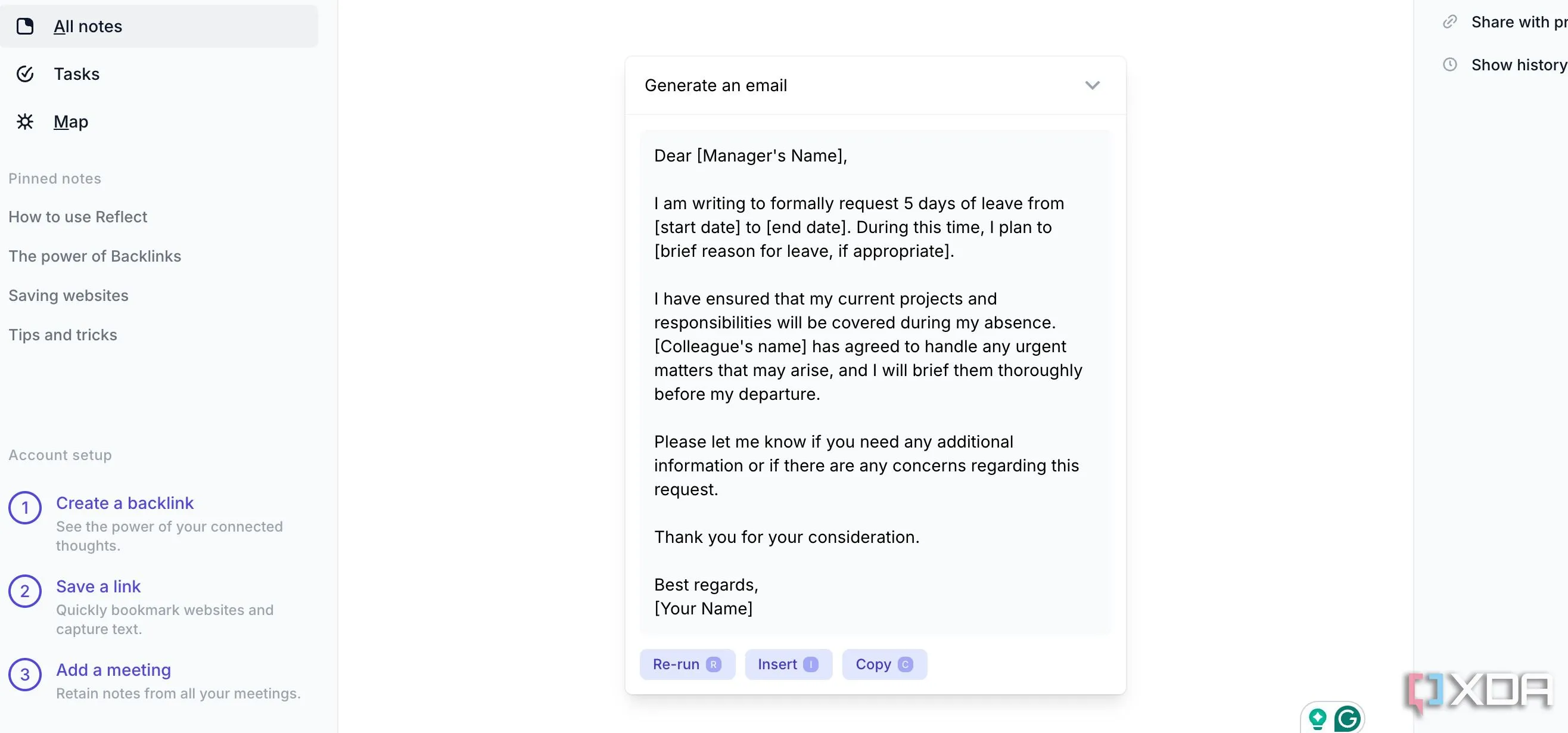
Task: Click the step 3 circle icon
Action: click(x=25, y=675)
